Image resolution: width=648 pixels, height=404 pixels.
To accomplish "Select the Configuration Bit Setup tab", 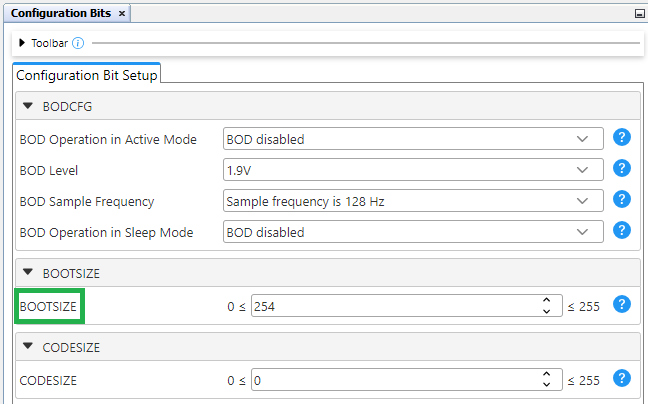I will click(x=86, y=74).
